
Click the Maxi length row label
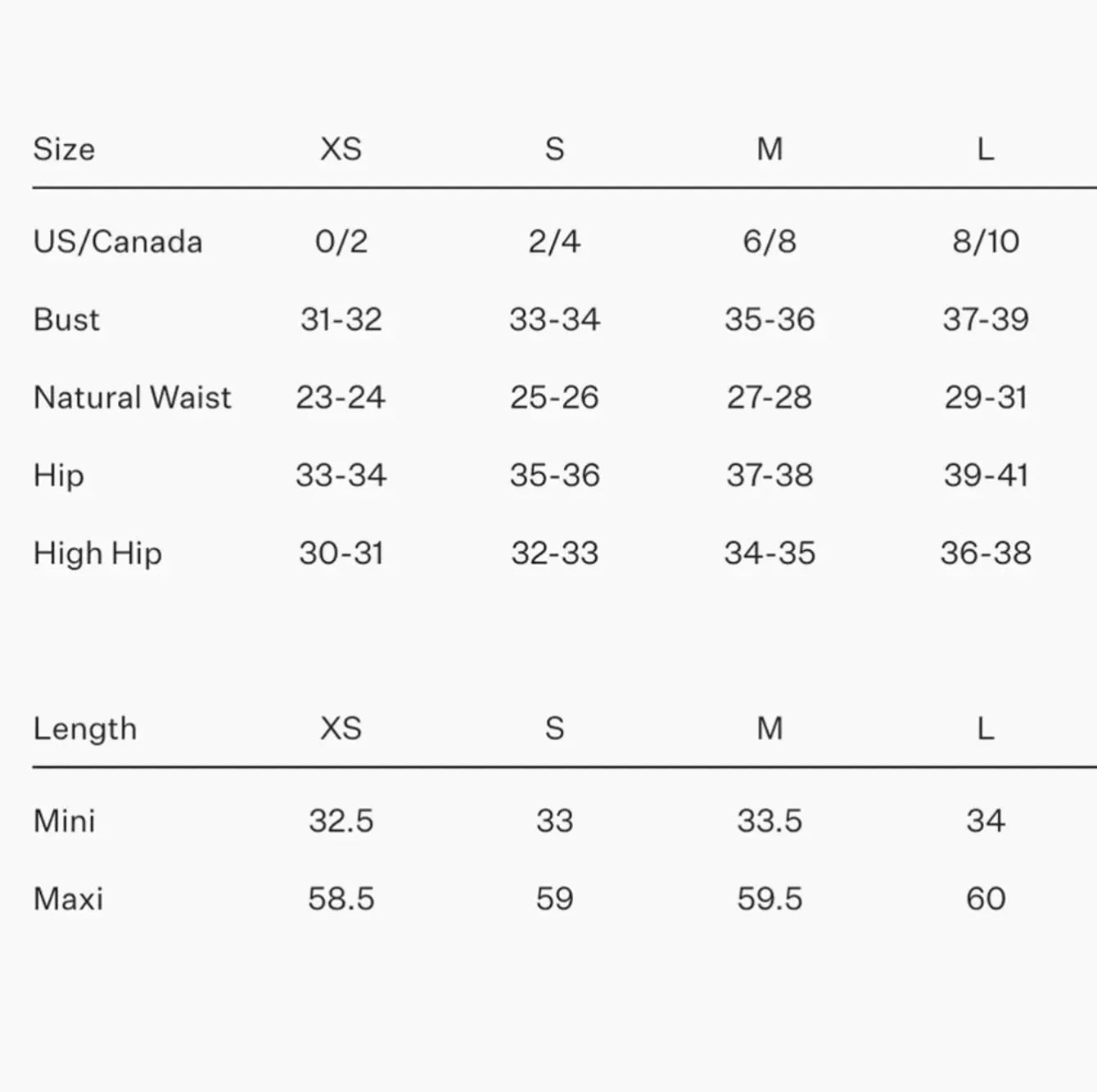click(x=69, y=899)
